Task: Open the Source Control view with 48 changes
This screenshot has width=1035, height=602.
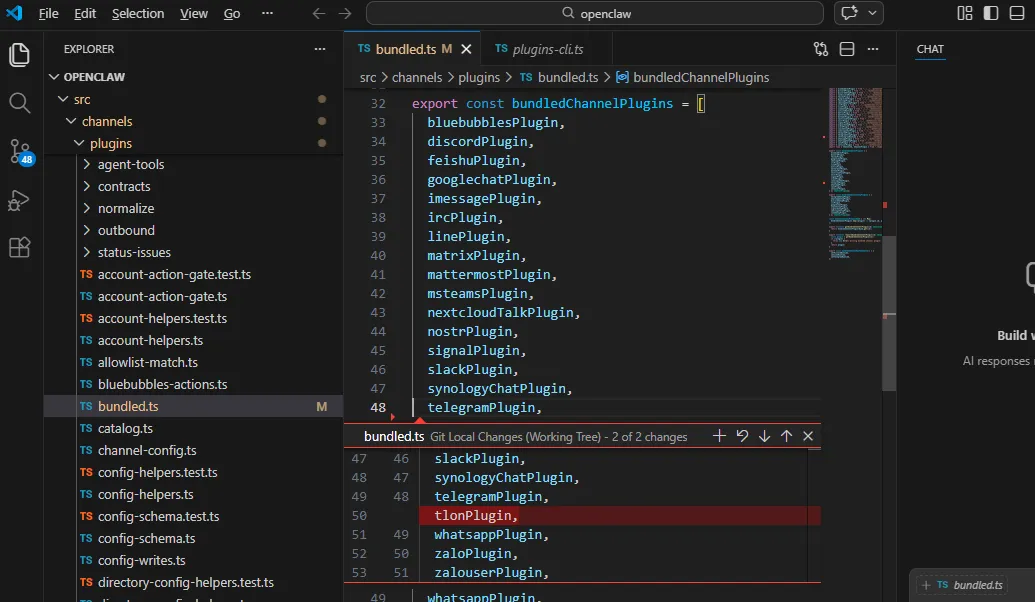Action: coord(20,151)
